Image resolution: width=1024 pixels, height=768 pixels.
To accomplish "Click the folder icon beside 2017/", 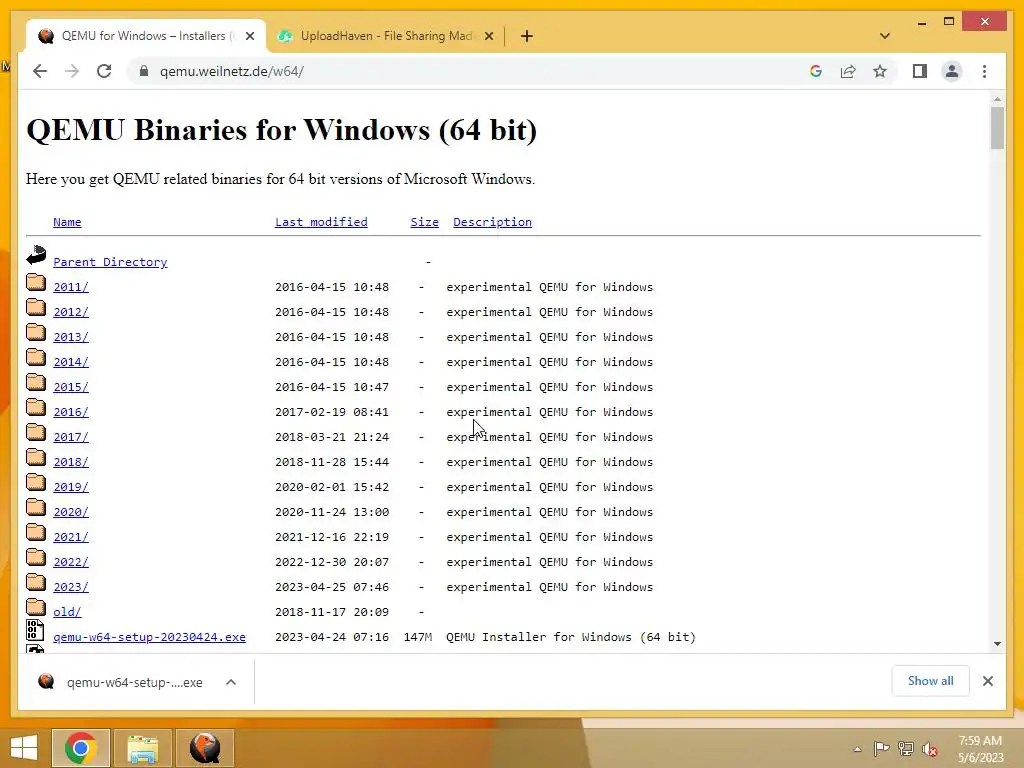I will point(36,432).
